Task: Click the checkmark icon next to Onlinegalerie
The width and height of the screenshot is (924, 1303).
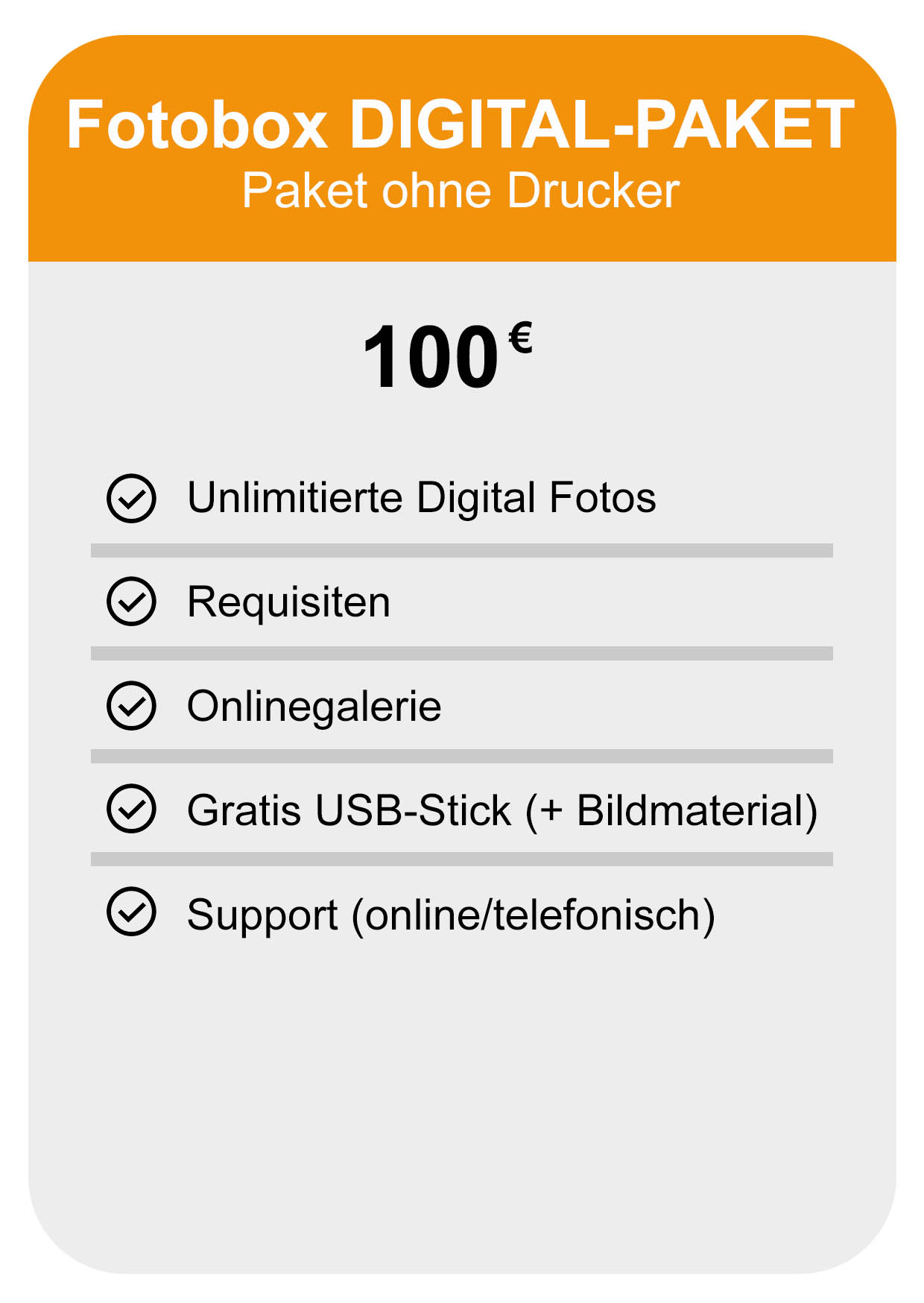Action: click(131, 705)
